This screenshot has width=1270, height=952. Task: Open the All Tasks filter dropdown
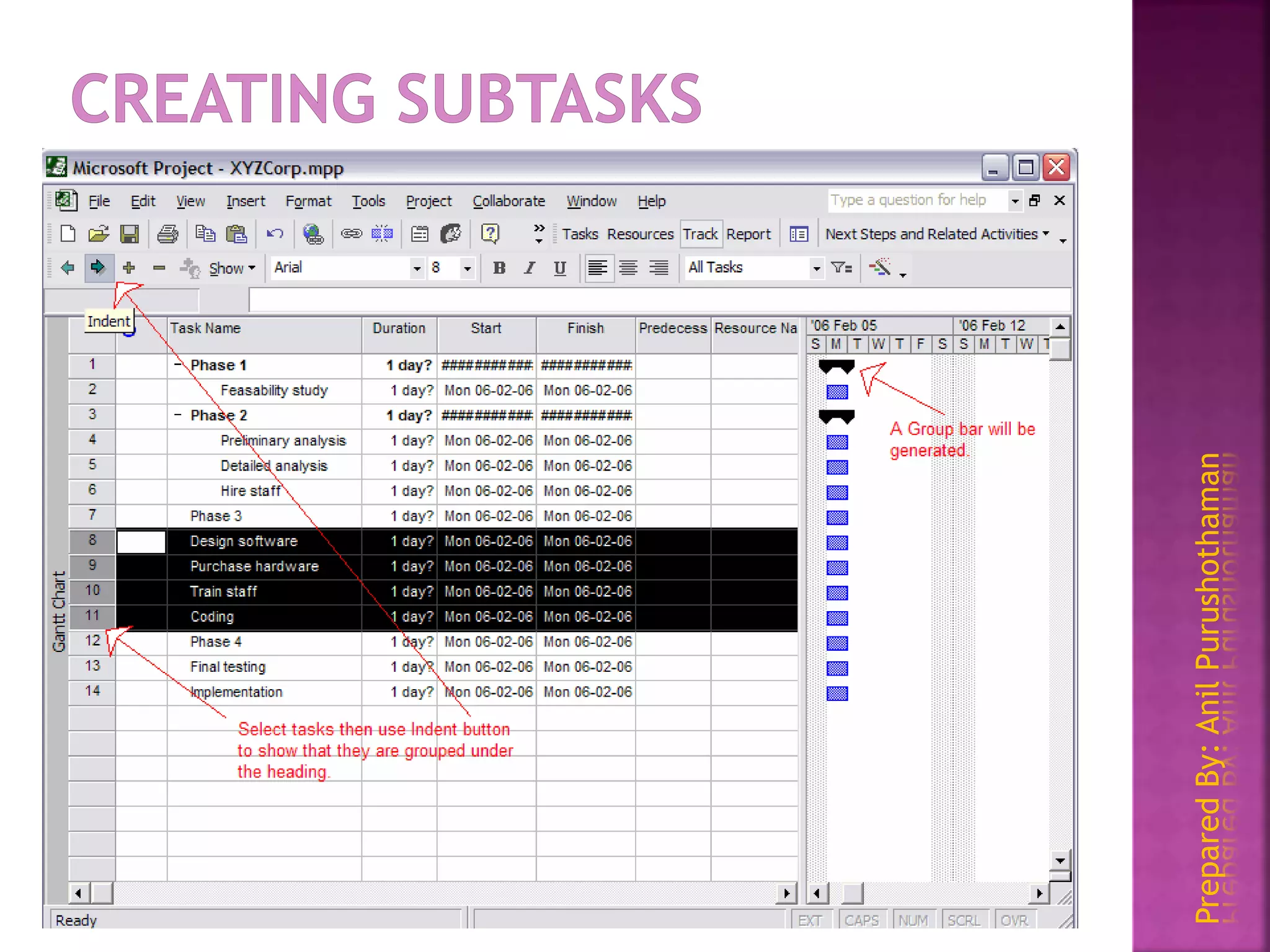point(816,268)
